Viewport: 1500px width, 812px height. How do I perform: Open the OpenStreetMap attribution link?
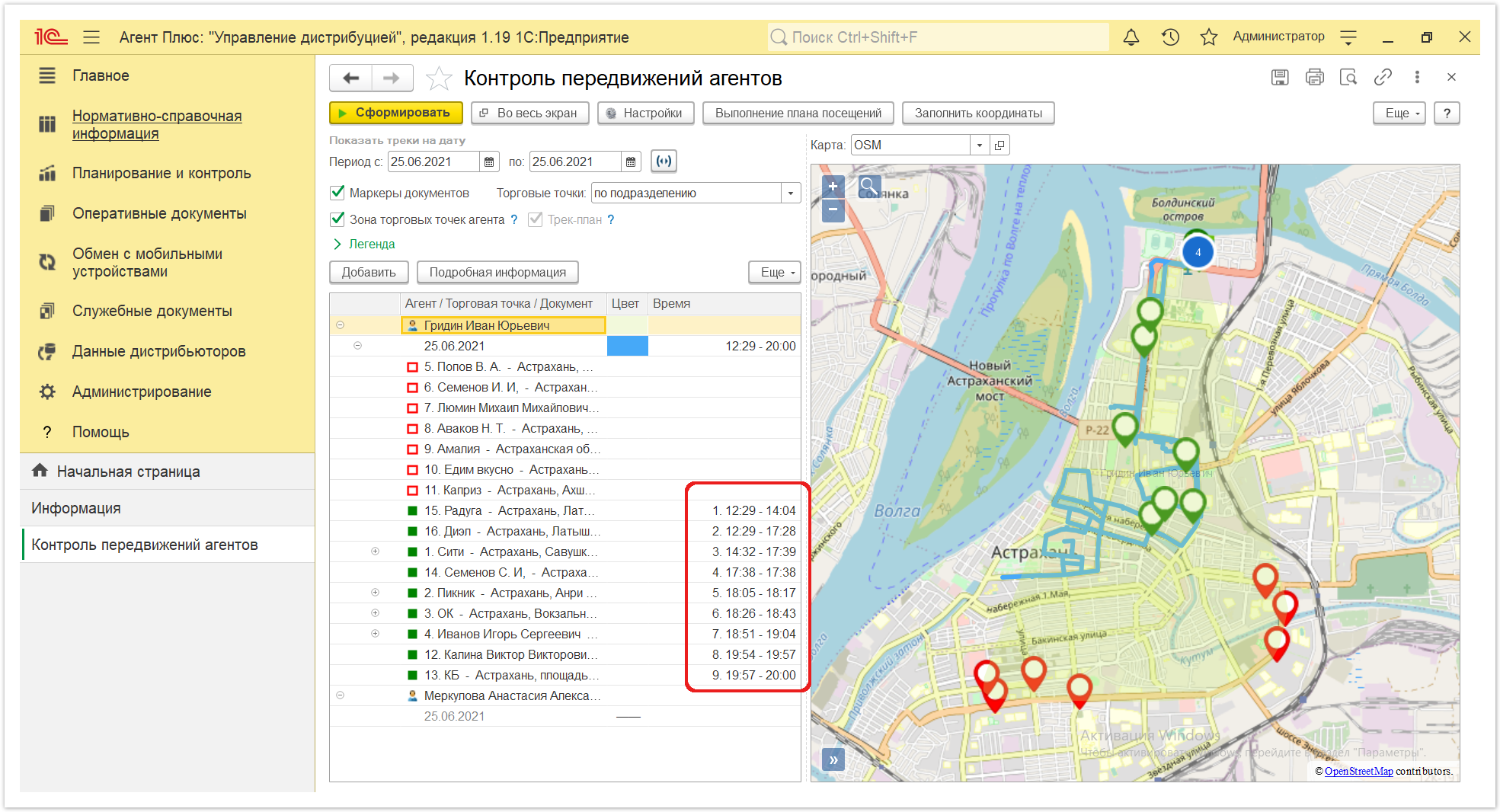click(1359, 771)
